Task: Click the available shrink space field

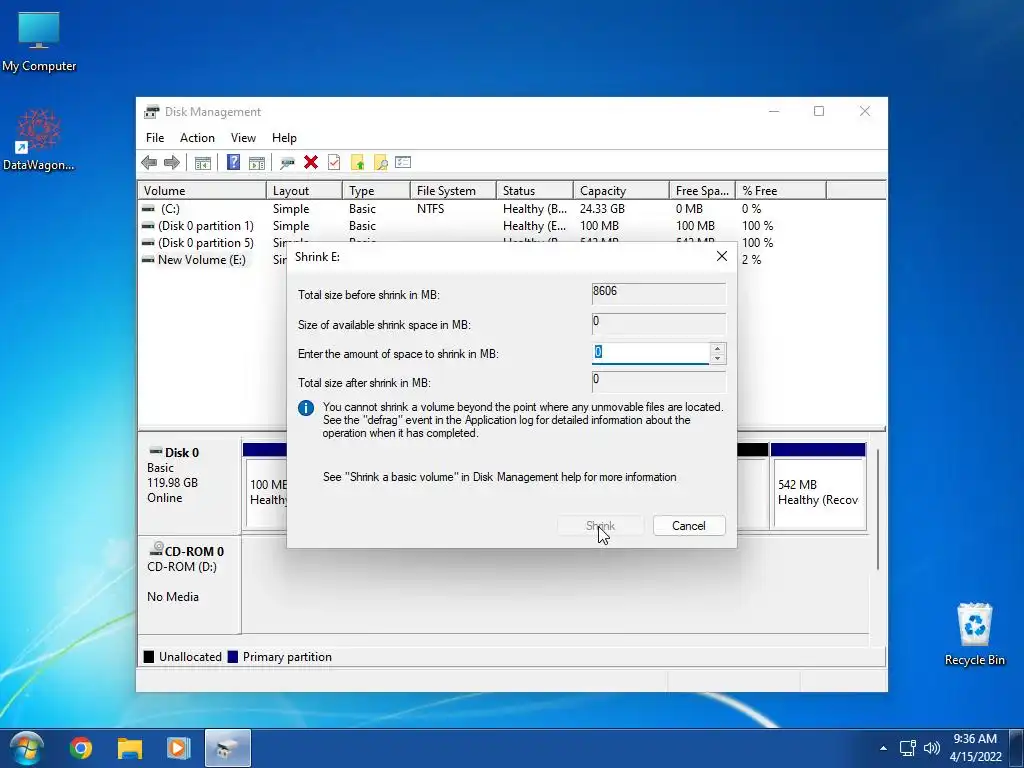Action: (658, 323)
